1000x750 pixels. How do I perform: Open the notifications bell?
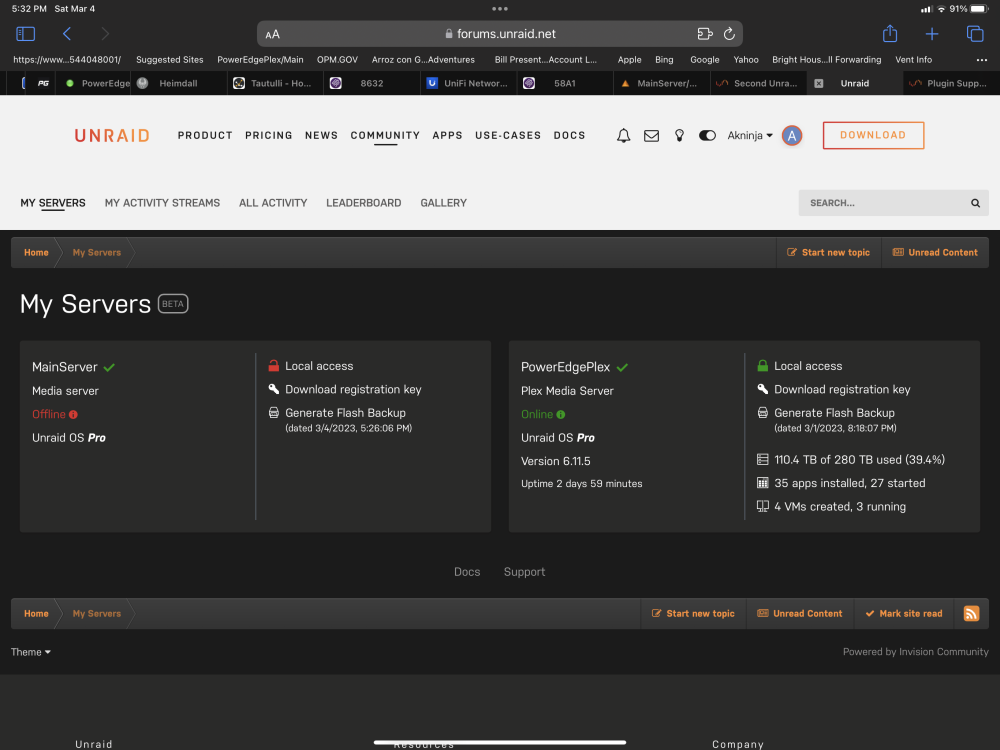pyautogui.click(x=623, y=135)
